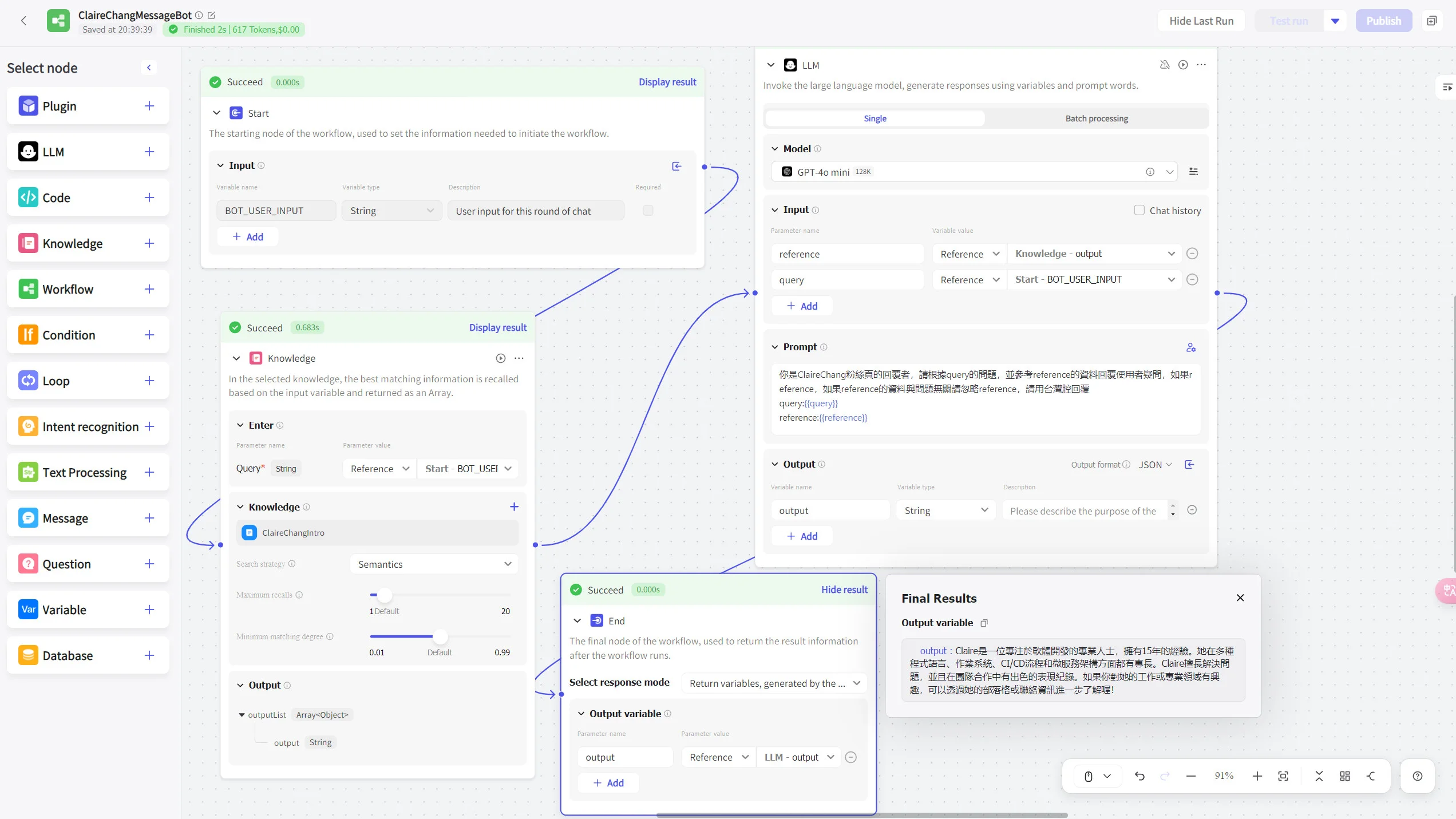Close the Final Results panel
This screenshot has width=1456, height=819.
(x=1240, y=598)
